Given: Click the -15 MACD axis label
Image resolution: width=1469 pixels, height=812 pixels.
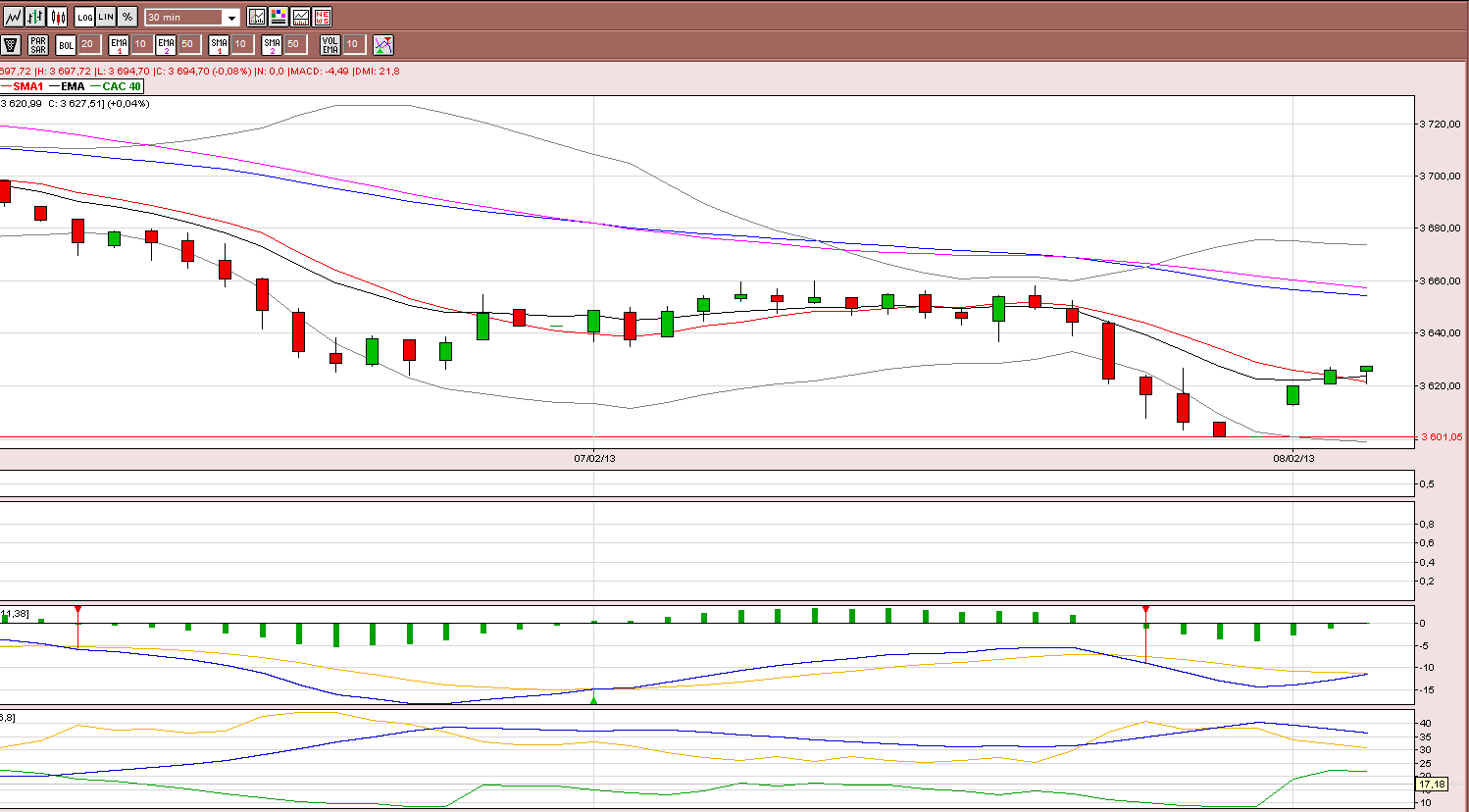Looking at the screenshot, I should [1427, 690].
